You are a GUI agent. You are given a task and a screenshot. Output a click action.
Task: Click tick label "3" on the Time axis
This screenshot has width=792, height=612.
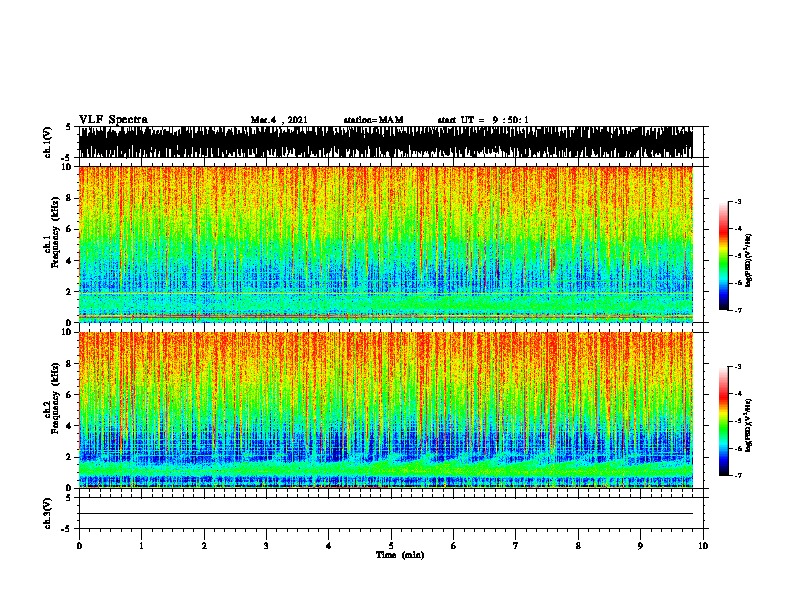pos(266,546)
